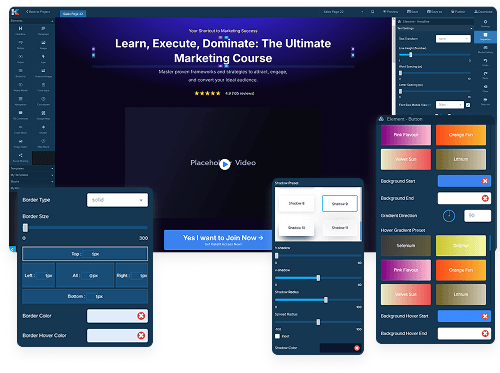Clear the Background Start color

485,181
